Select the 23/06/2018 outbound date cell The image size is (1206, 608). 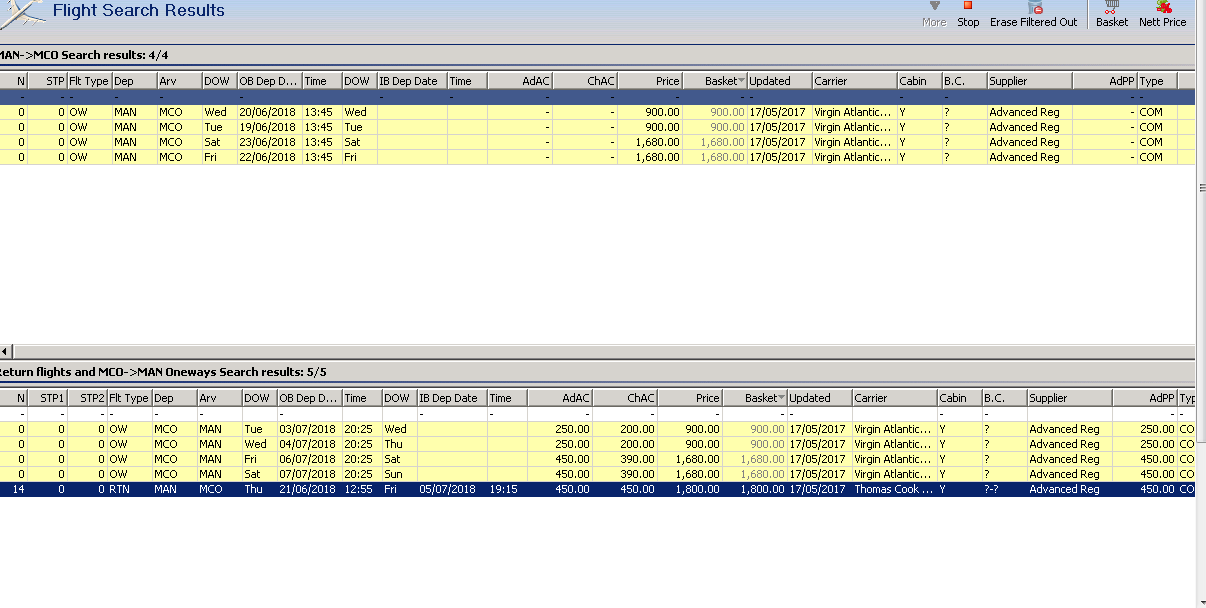[x=268, y=142]
